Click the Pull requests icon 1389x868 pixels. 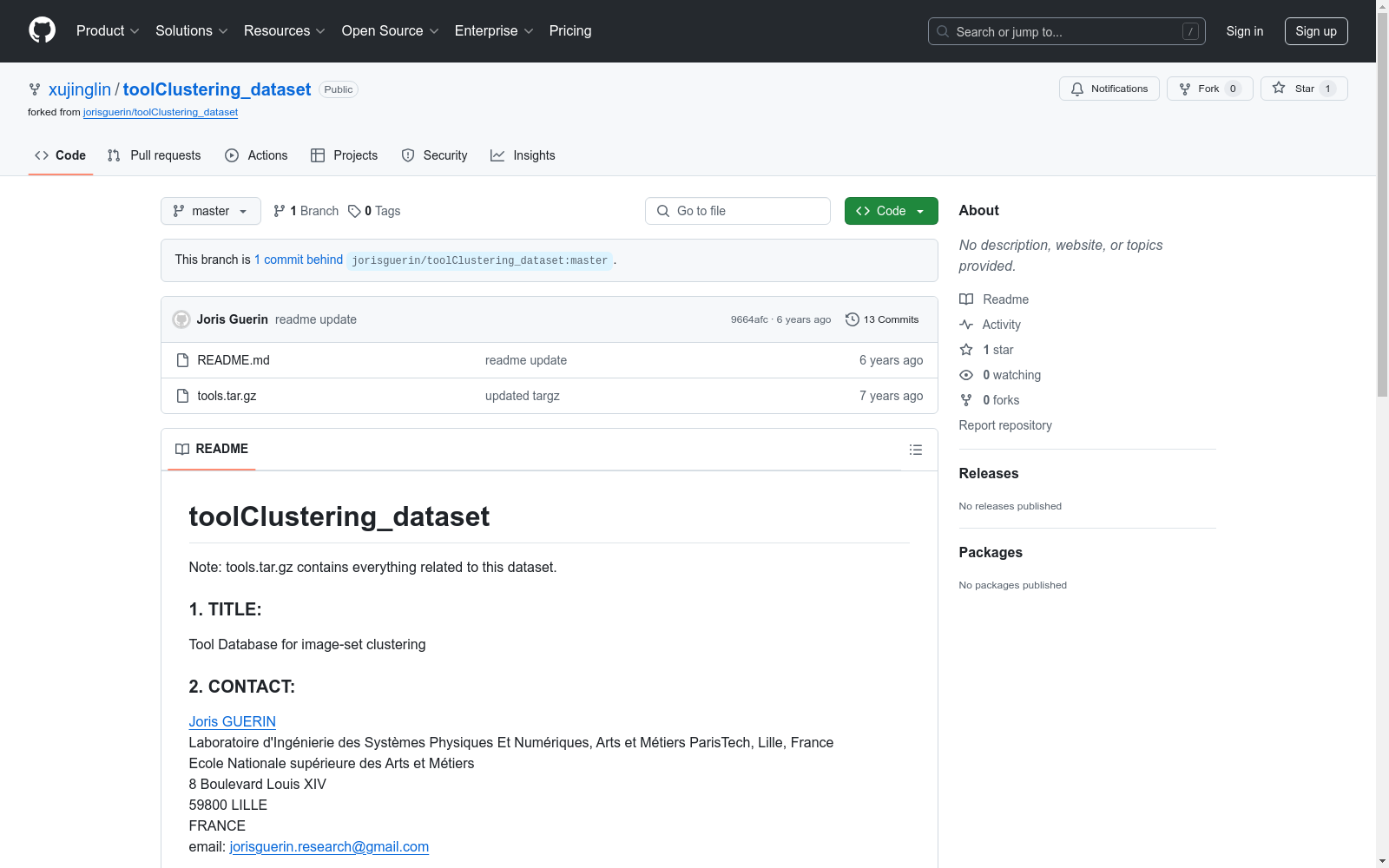(x=114, y=155)
